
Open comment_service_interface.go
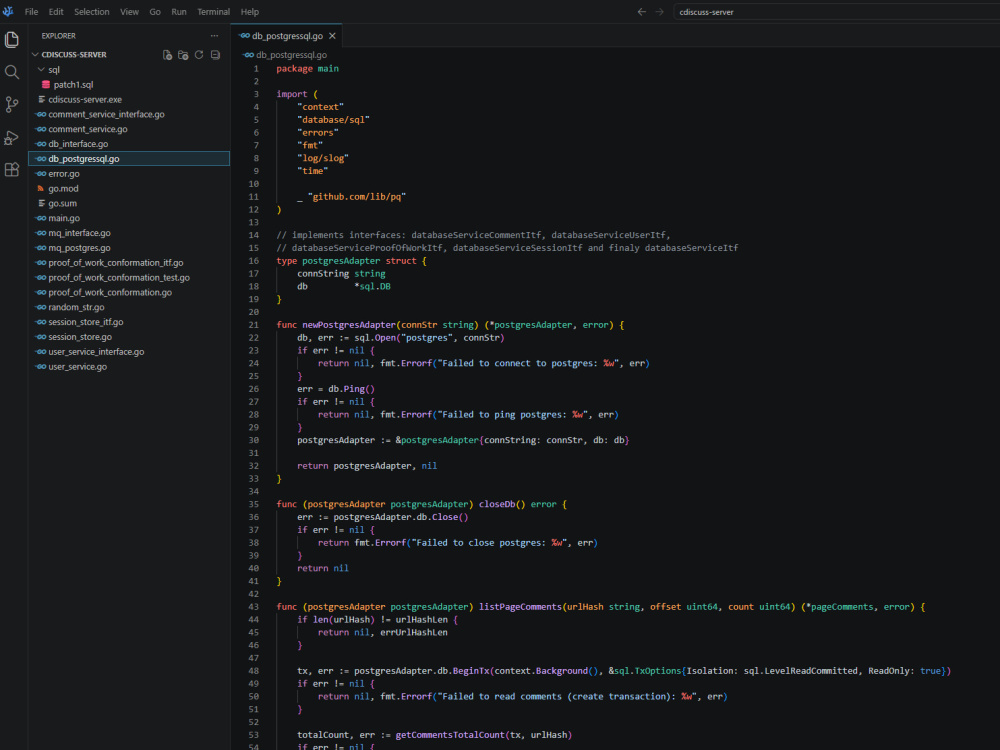107,114
